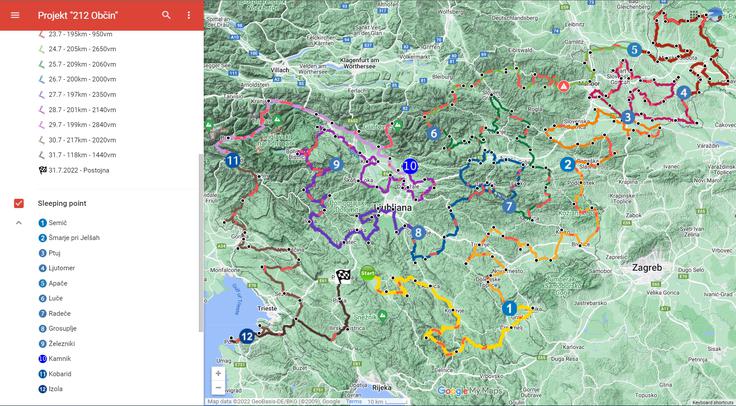This screenshot has height=406, width=736.
Task: Uncheck the Sleeping point layer checkbox
Action: coord(19,203)
